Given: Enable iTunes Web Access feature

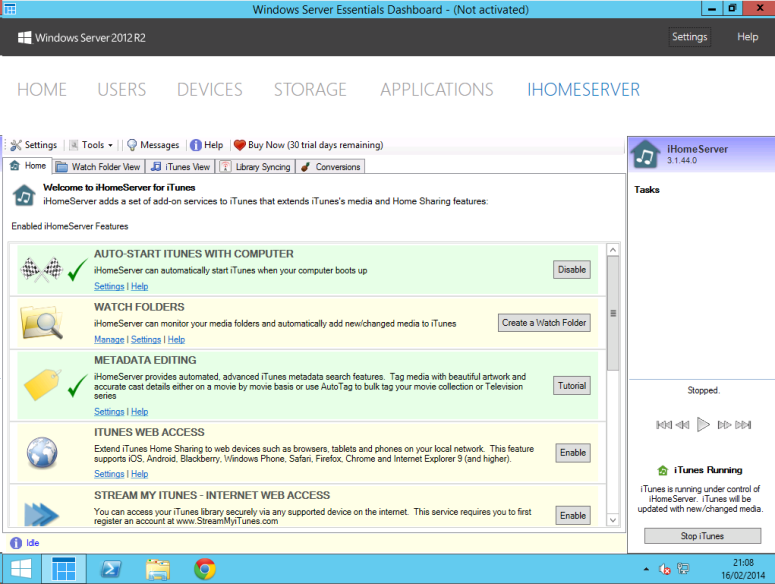Looking at the screenshot, I should (573, 453).
